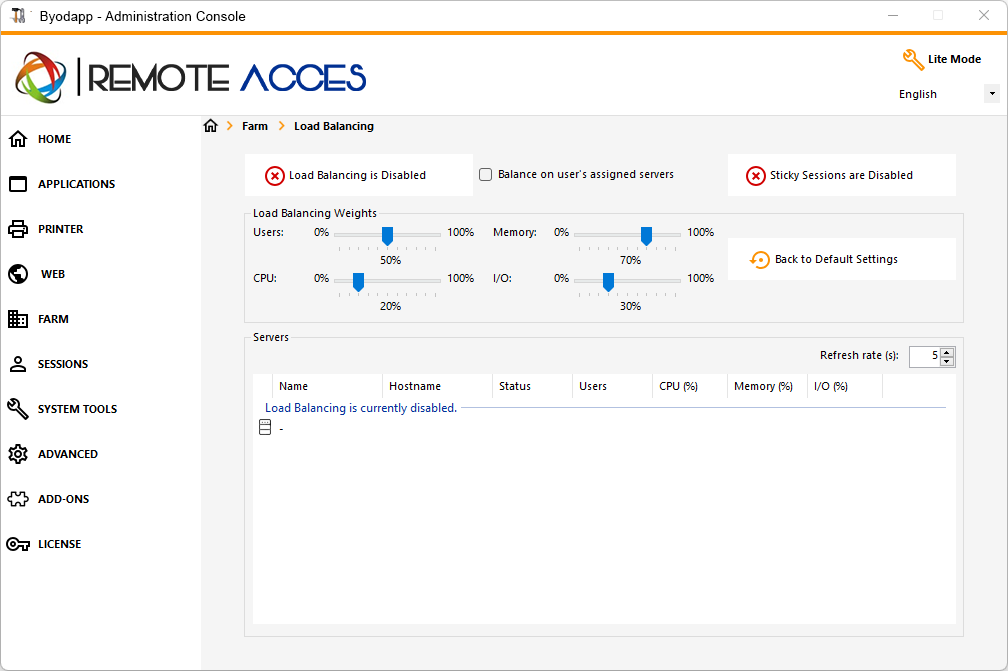Viewport: 1008px width, 671px height.
Task: Open the SYSTEM TOOLS section label
Action: (77, 409)
